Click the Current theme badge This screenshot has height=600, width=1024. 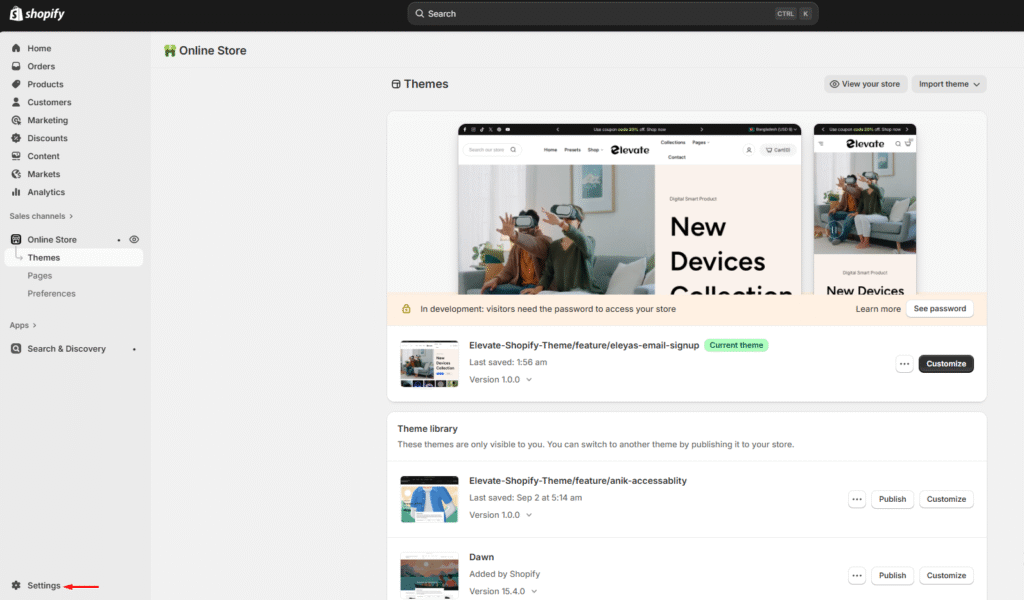click(736, 345)
